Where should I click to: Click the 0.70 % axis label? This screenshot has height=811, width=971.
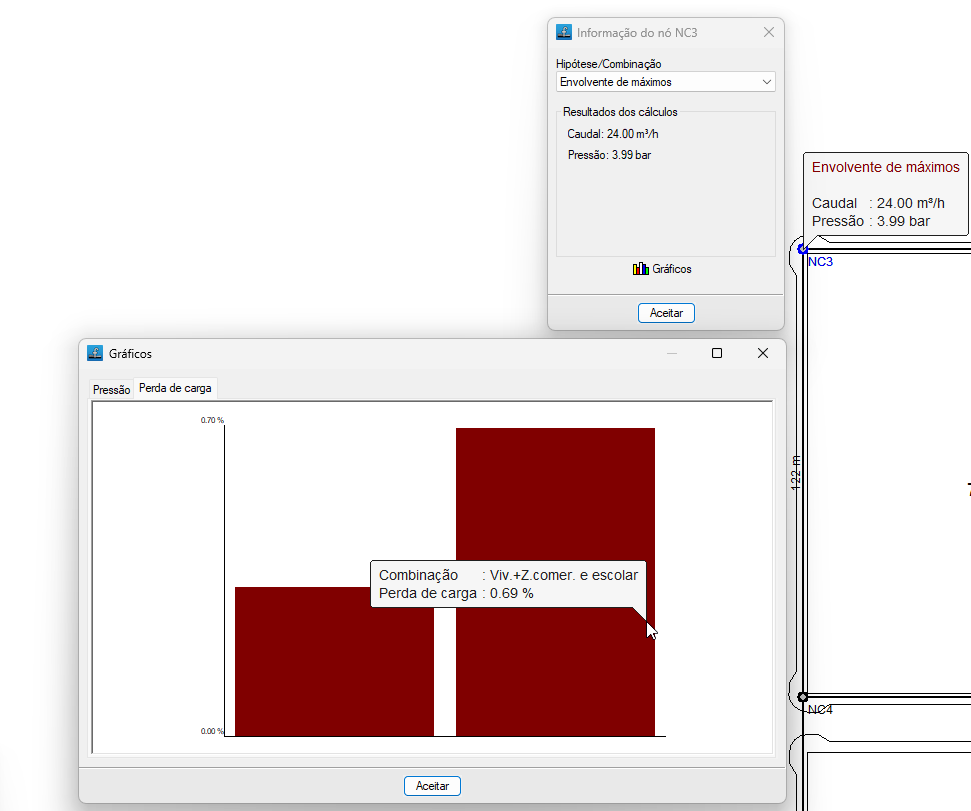(212, 420)
